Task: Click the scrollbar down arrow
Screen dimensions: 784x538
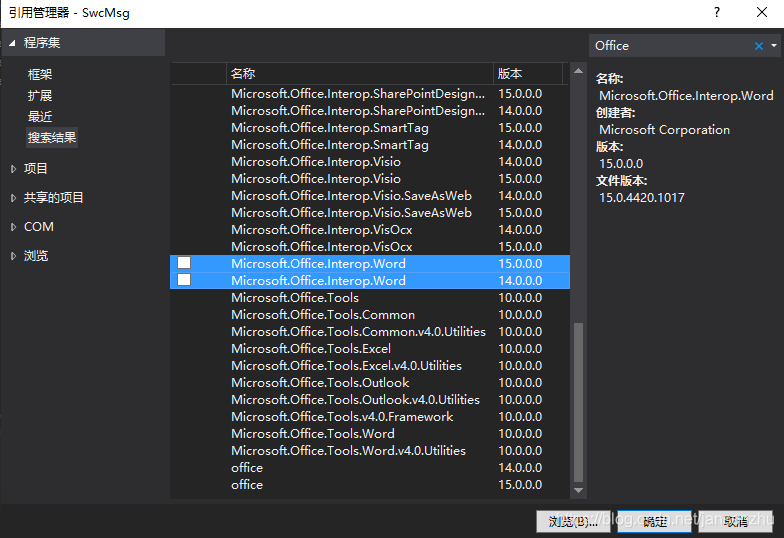Action: (x=578, y=490)
